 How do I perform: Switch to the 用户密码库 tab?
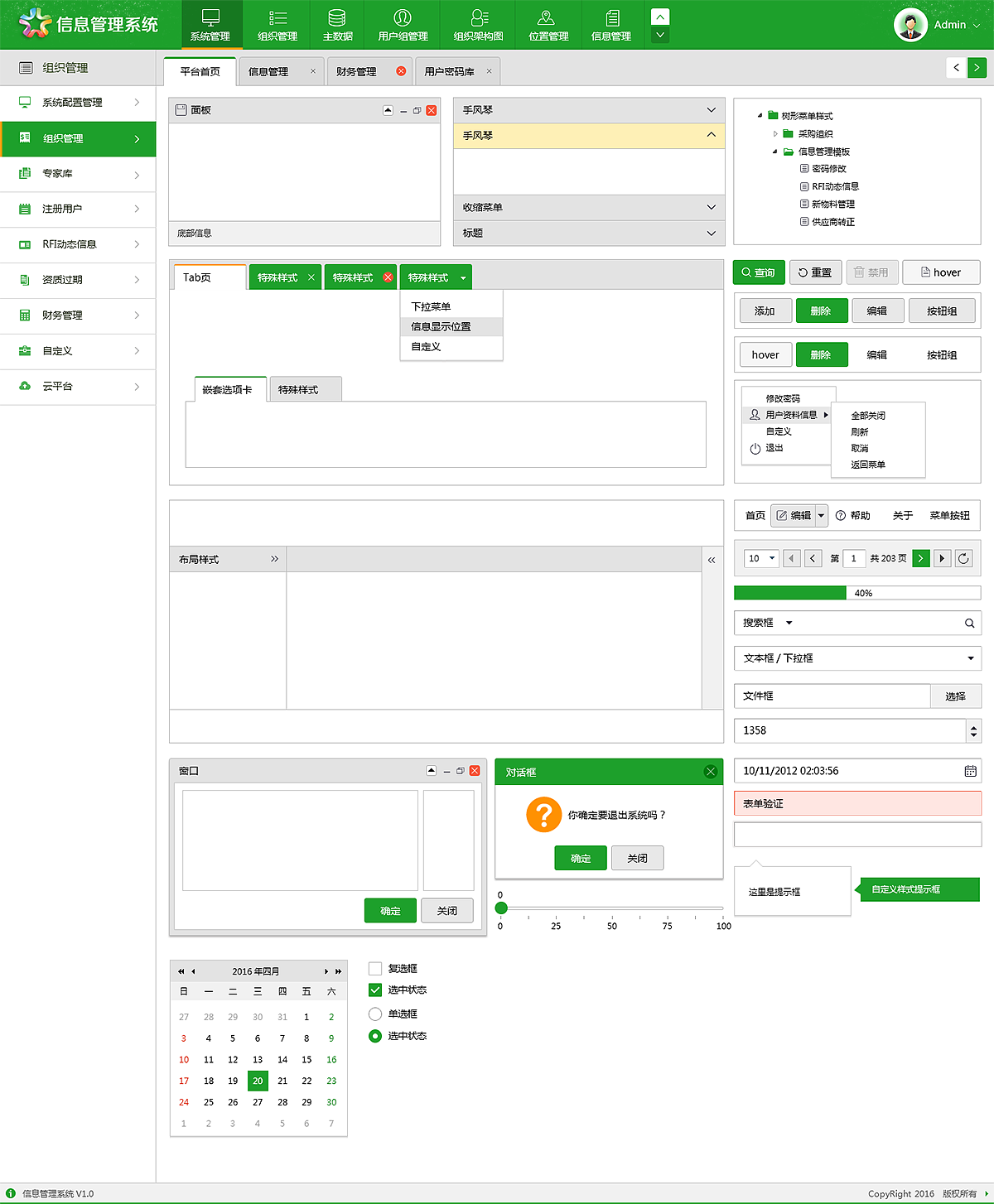(451, 71)
